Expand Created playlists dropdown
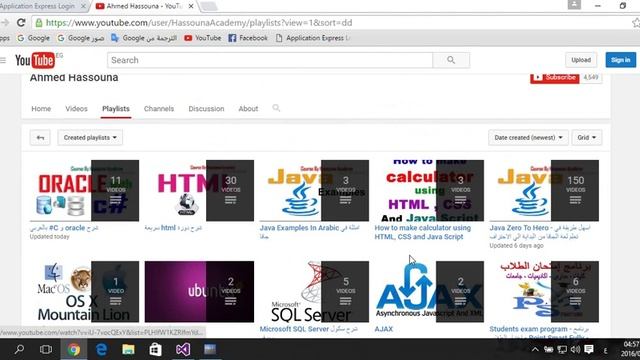This screenshot has height=360, width=640. [x=90, y=138]
